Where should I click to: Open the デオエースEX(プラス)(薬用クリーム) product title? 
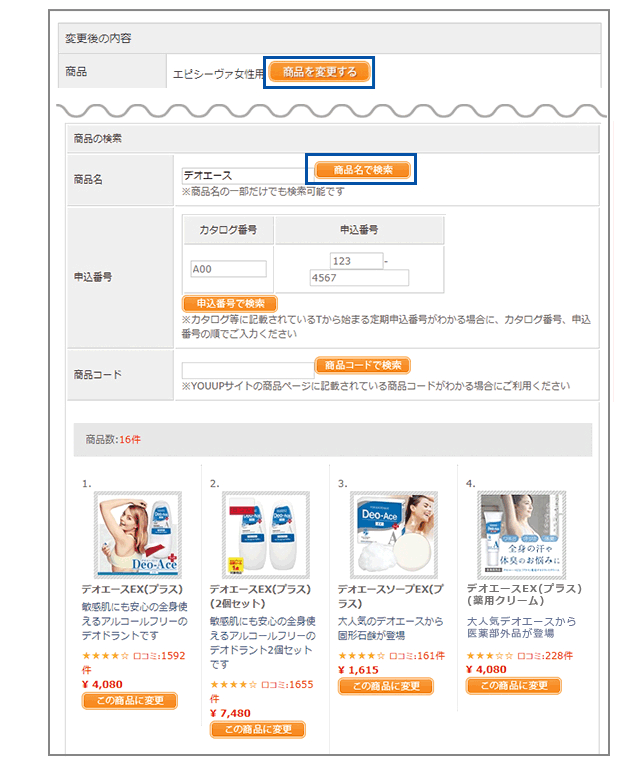[x=524, y=595]
